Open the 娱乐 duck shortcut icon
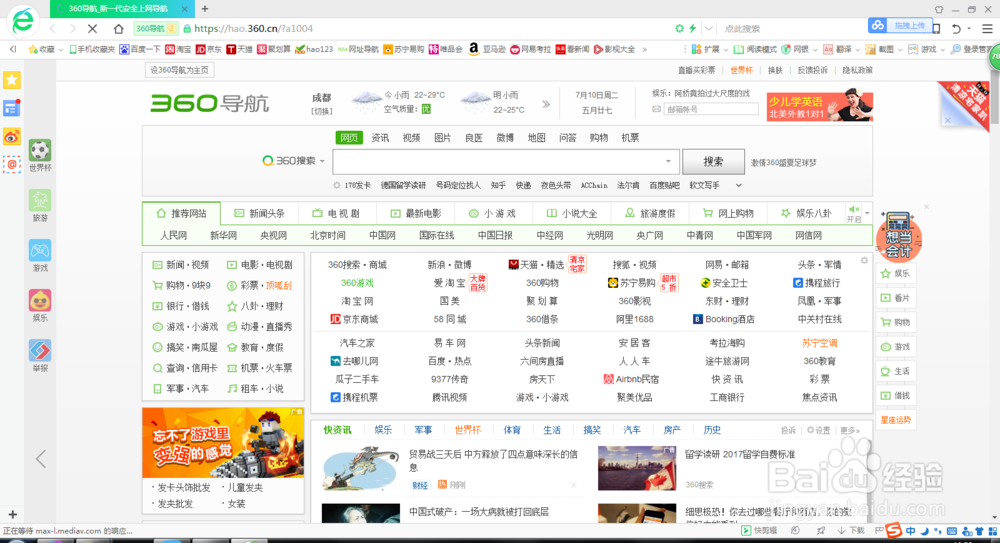This screenshot has width=1000, height=543. click(x=40, y=300)
